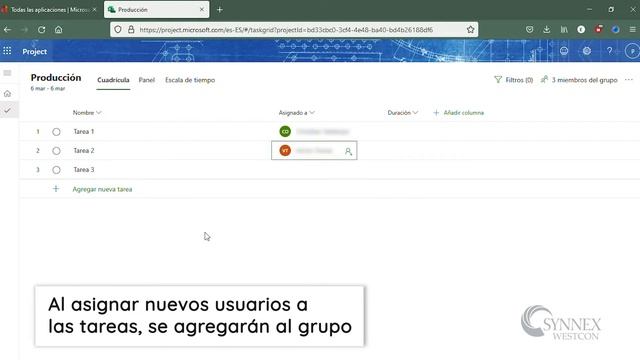Expand the Duración column dropdown

[x=415, y=113]
